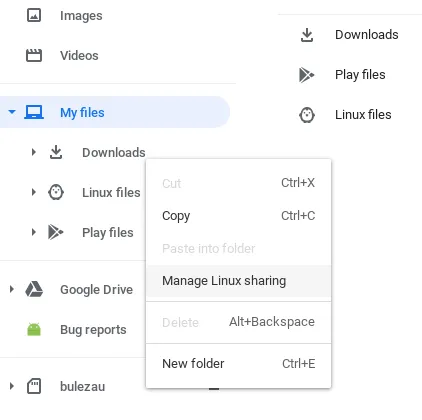
Task: Select Manage Linux sharing menu entry
Action: (239, 281)
